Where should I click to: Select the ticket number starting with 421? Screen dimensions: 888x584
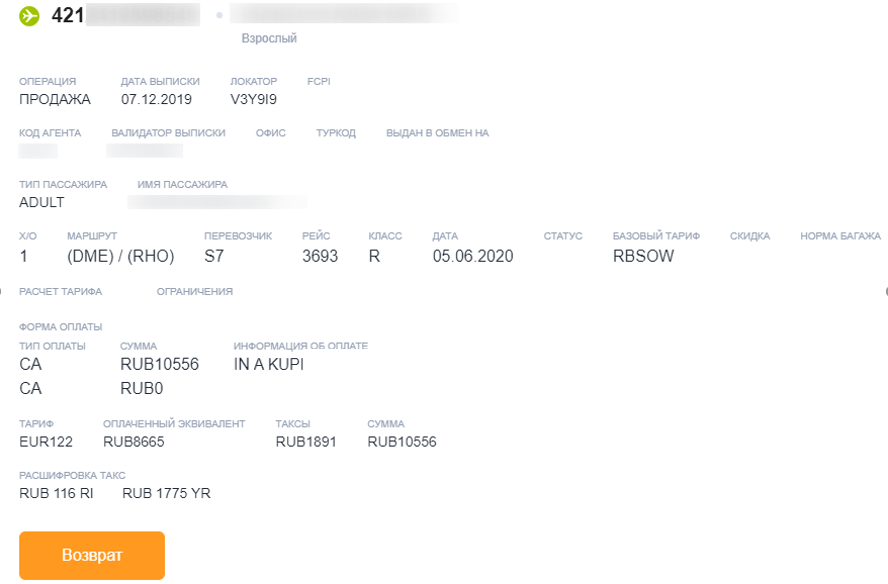[x=125, y=15]
